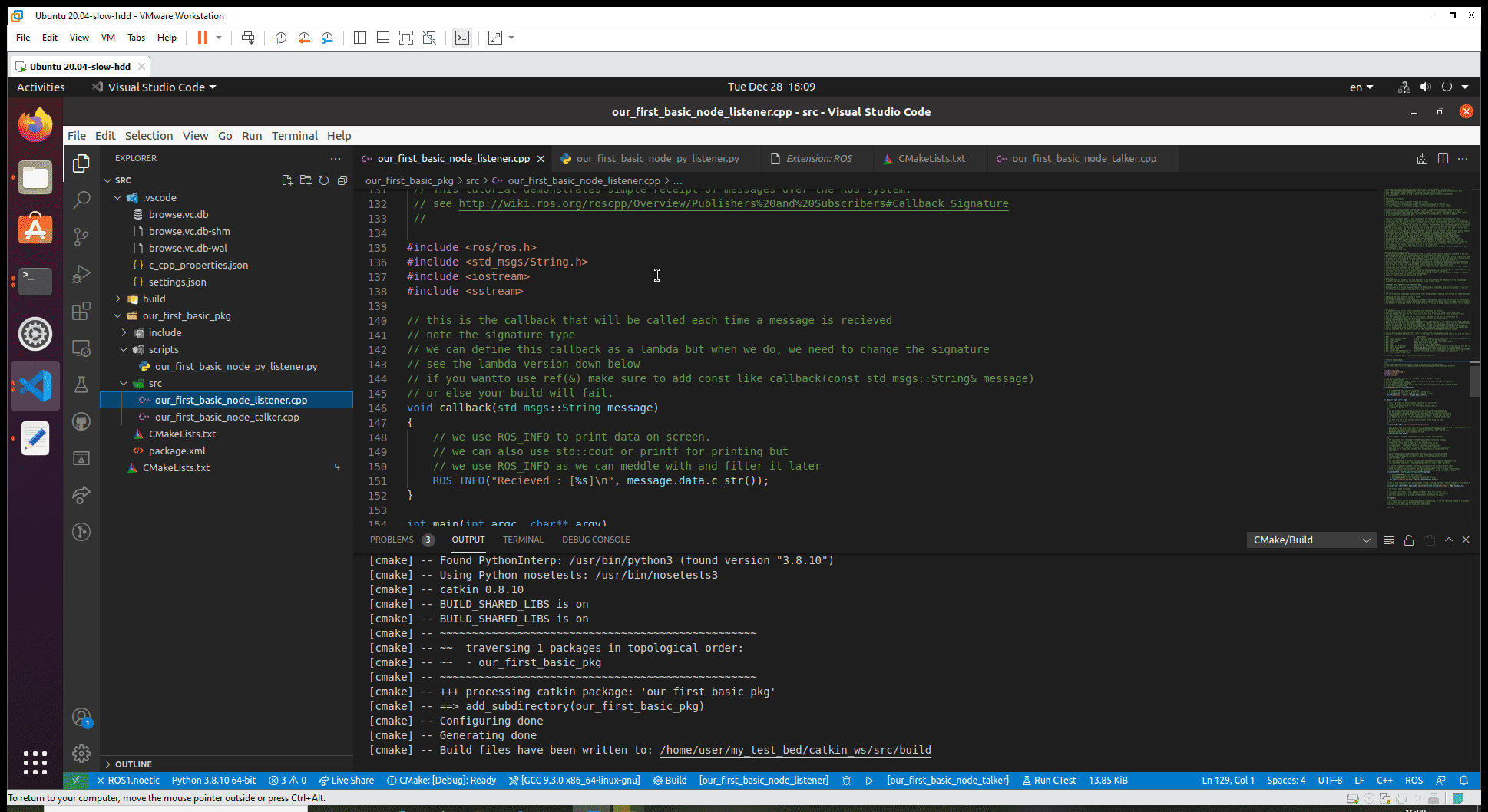Clear the output panel
1488x812 pixels.
click(1389, 540)
